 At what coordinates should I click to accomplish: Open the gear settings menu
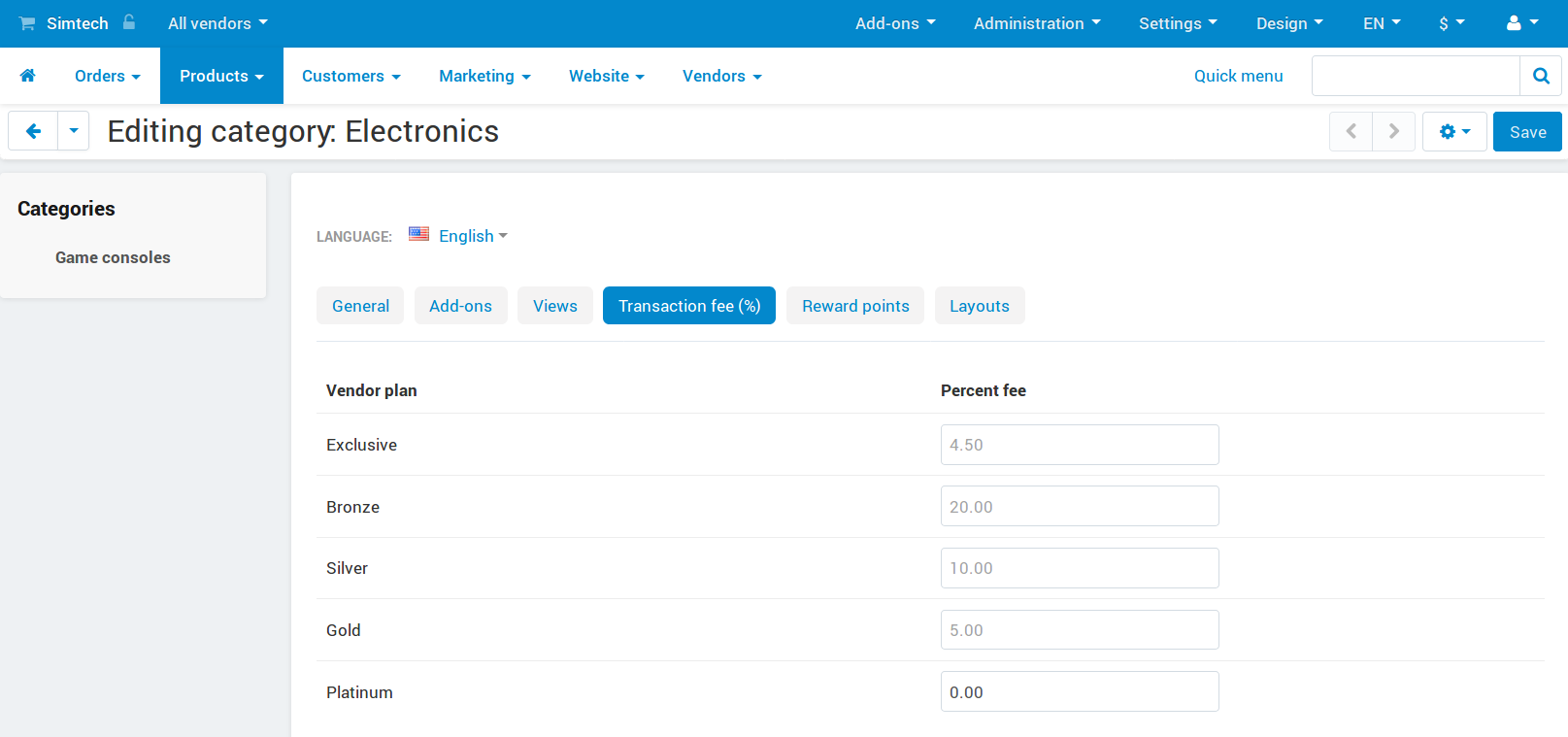(1454, 132)
